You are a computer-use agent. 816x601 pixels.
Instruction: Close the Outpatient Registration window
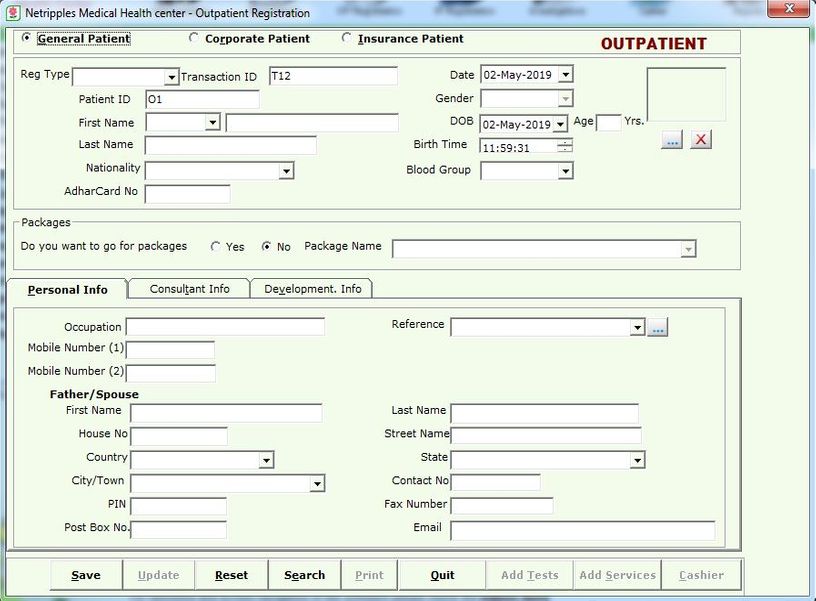point(789,8)
